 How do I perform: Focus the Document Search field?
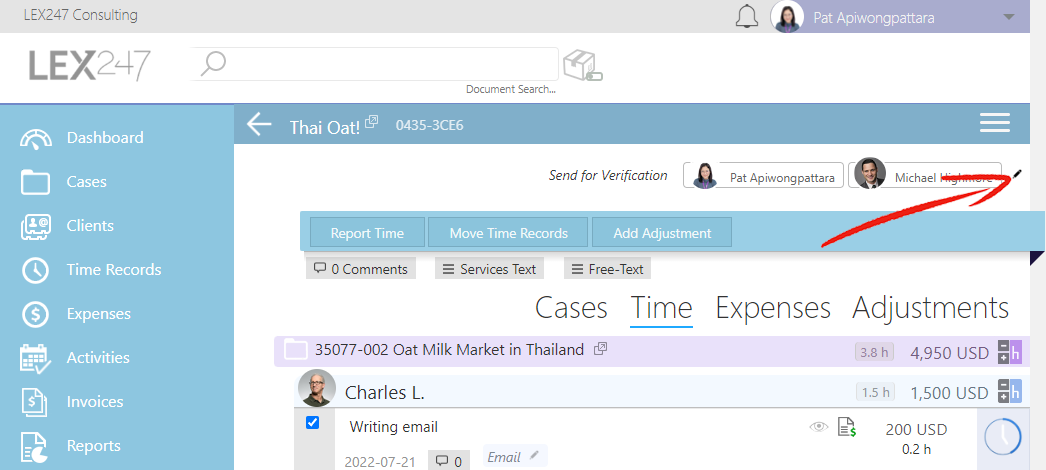tap(375, 65)
